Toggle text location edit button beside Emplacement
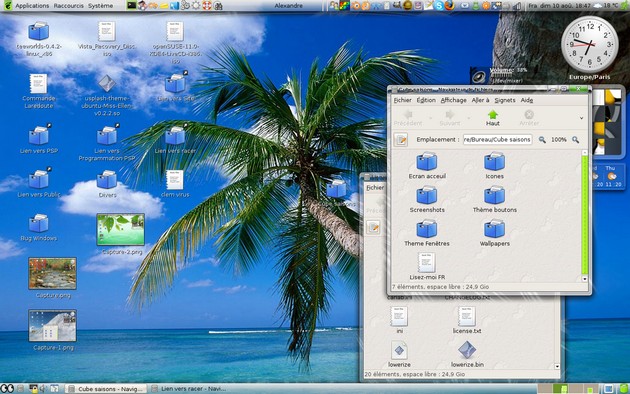 pyautogui.click(x=401, y=139)
